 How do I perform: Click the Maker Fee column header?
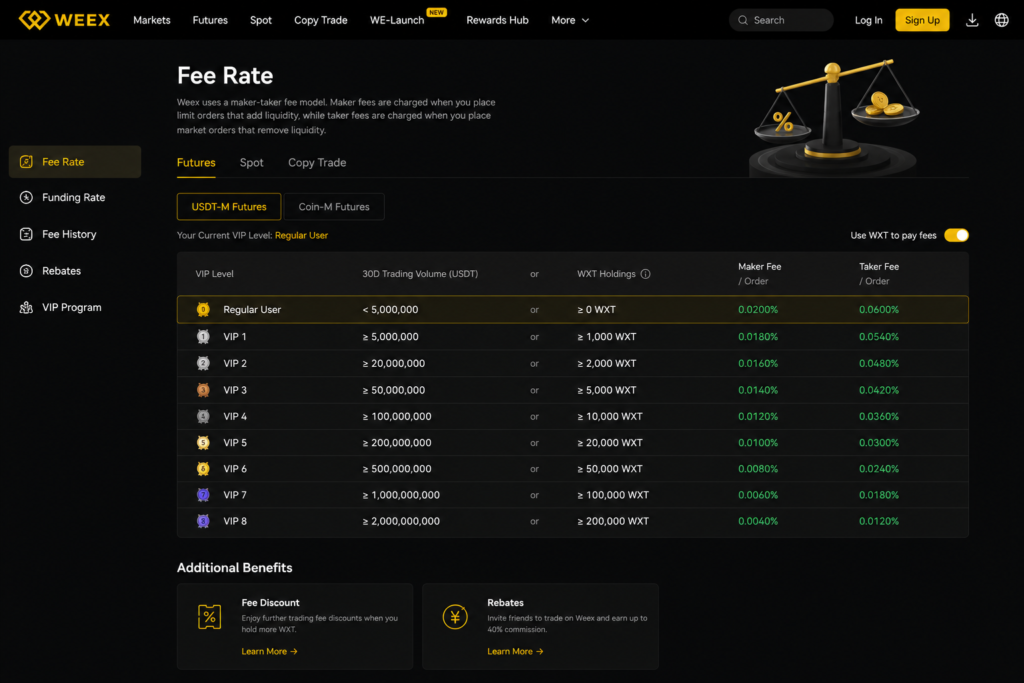coord(760,274)
